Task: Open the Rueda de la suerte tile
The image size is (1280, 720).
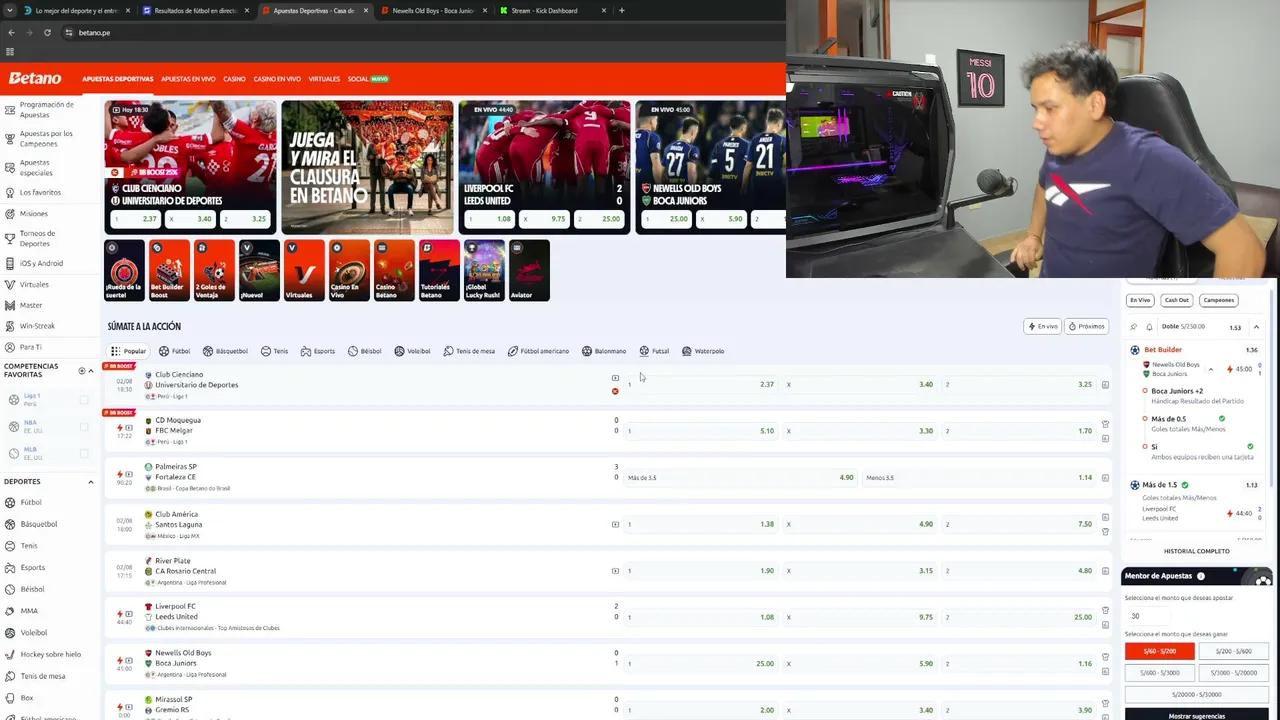Action: coord(124,270)
